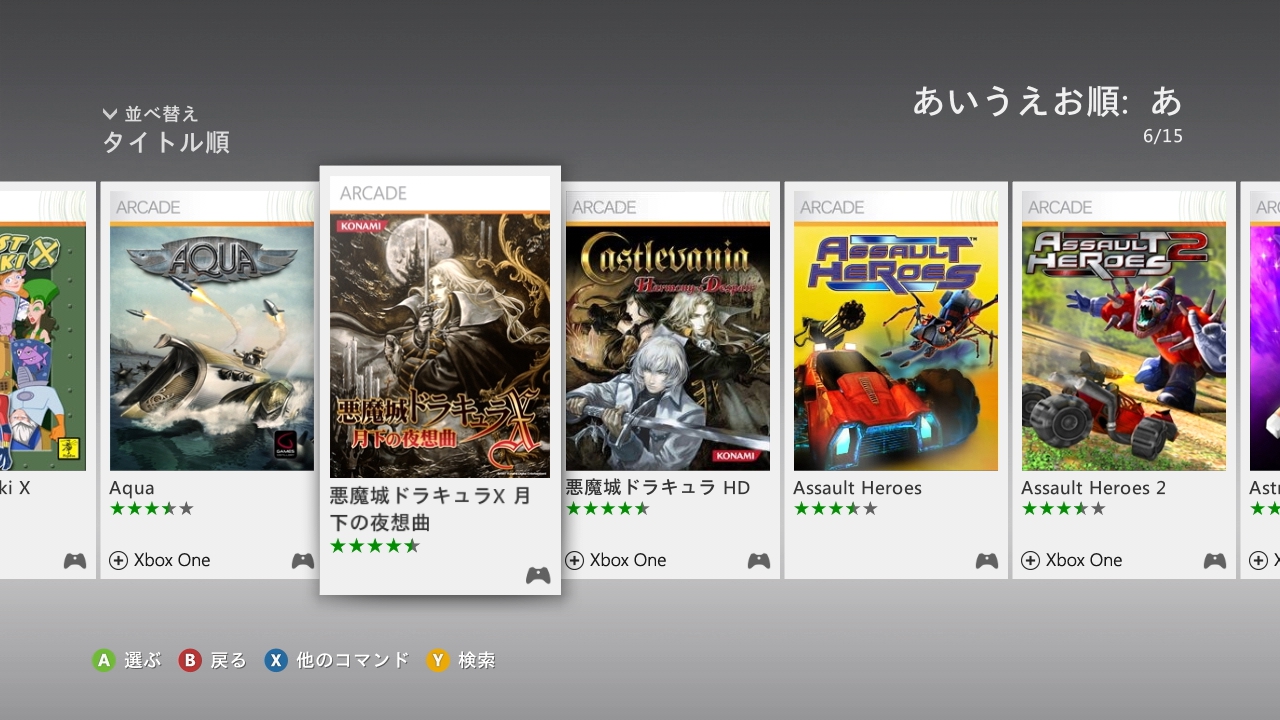Click the blue X commands button icon

276,660
